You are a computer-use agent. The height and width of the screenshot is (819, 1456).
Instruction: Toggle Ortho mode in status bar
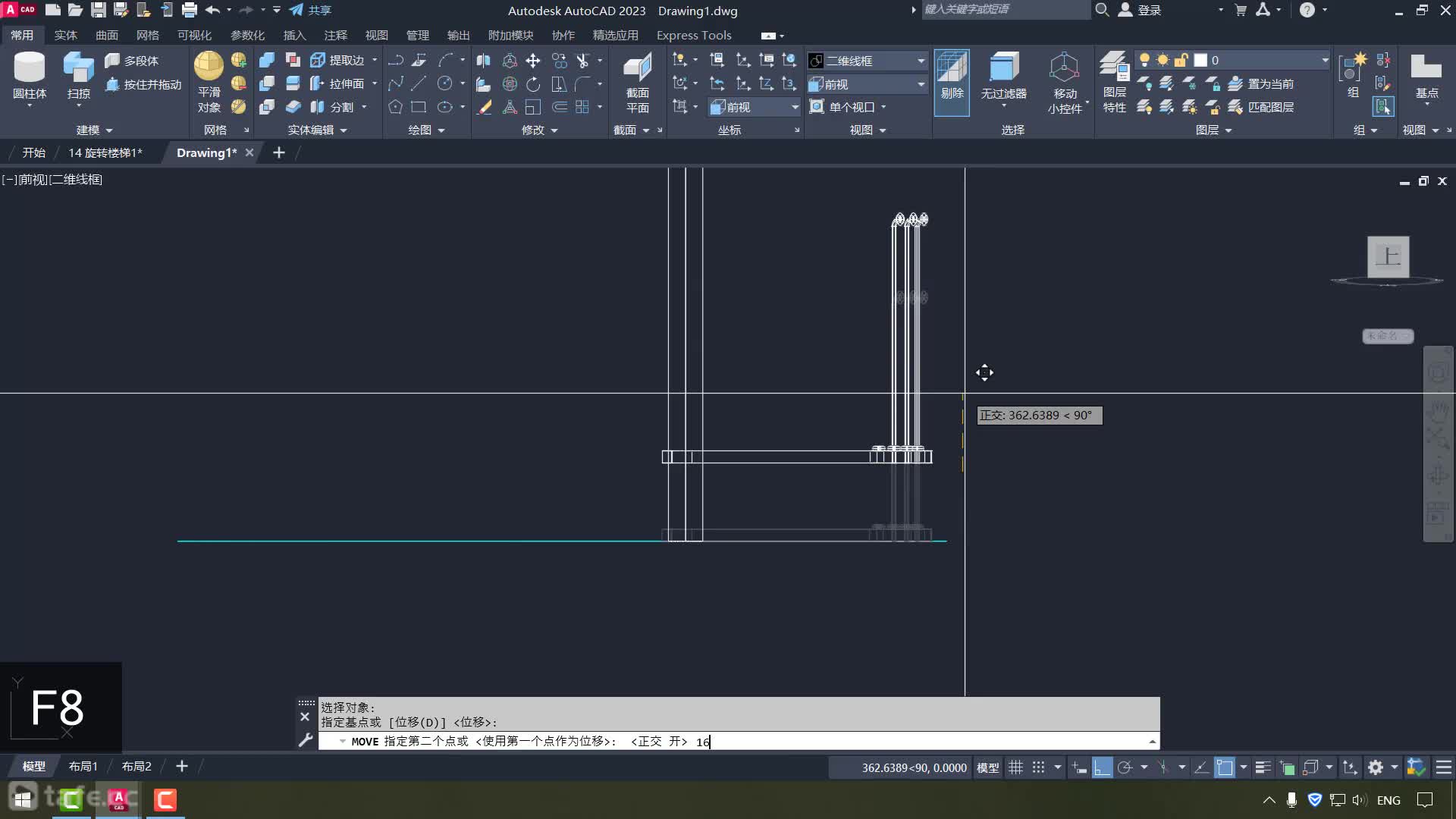pyautogui.click(x=1102, y=767)
